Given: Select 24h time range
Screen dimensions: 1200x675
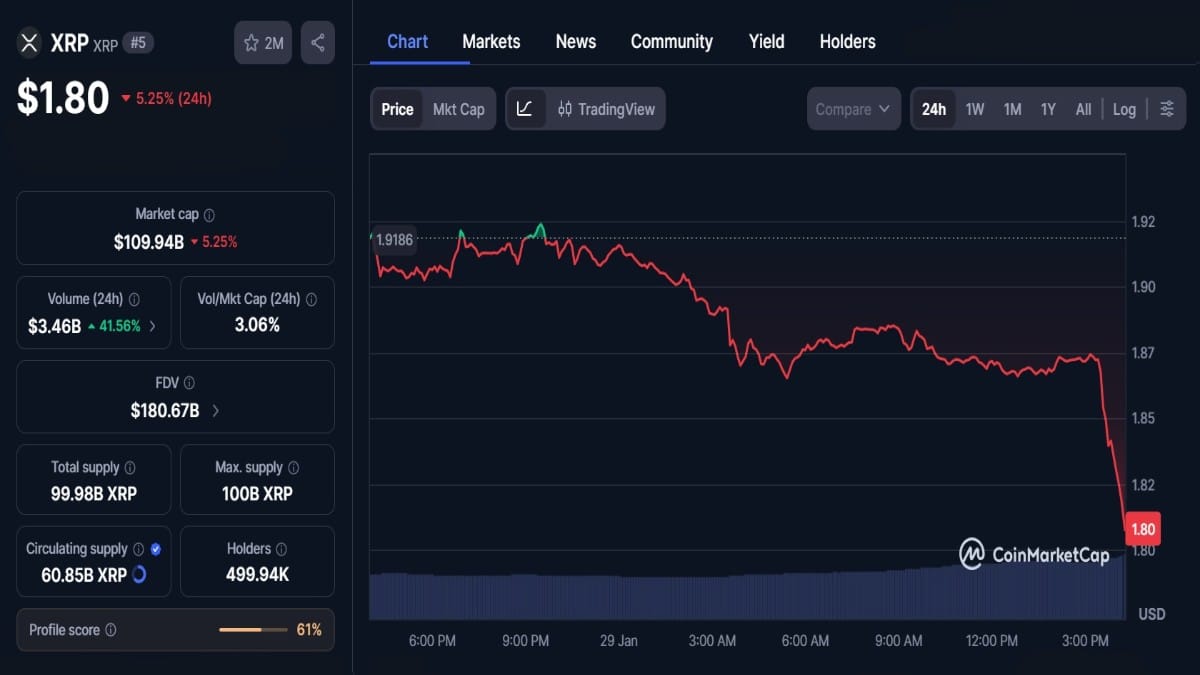Looking at the screenshot, I should tap(934, 109).
